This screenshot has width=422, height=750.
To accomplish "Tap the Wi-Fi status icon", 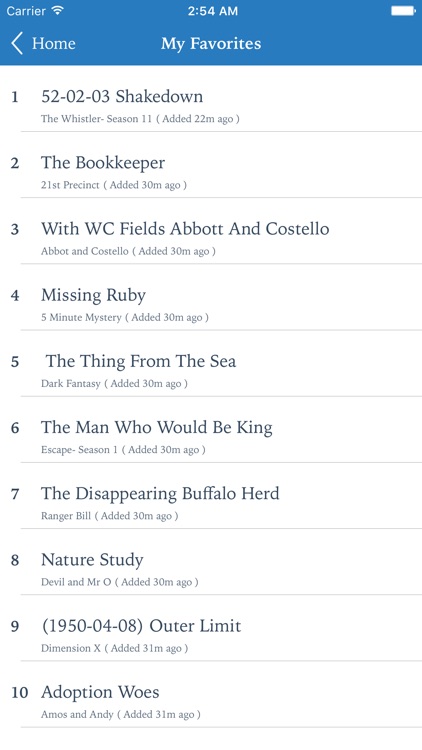I will 58,11.
